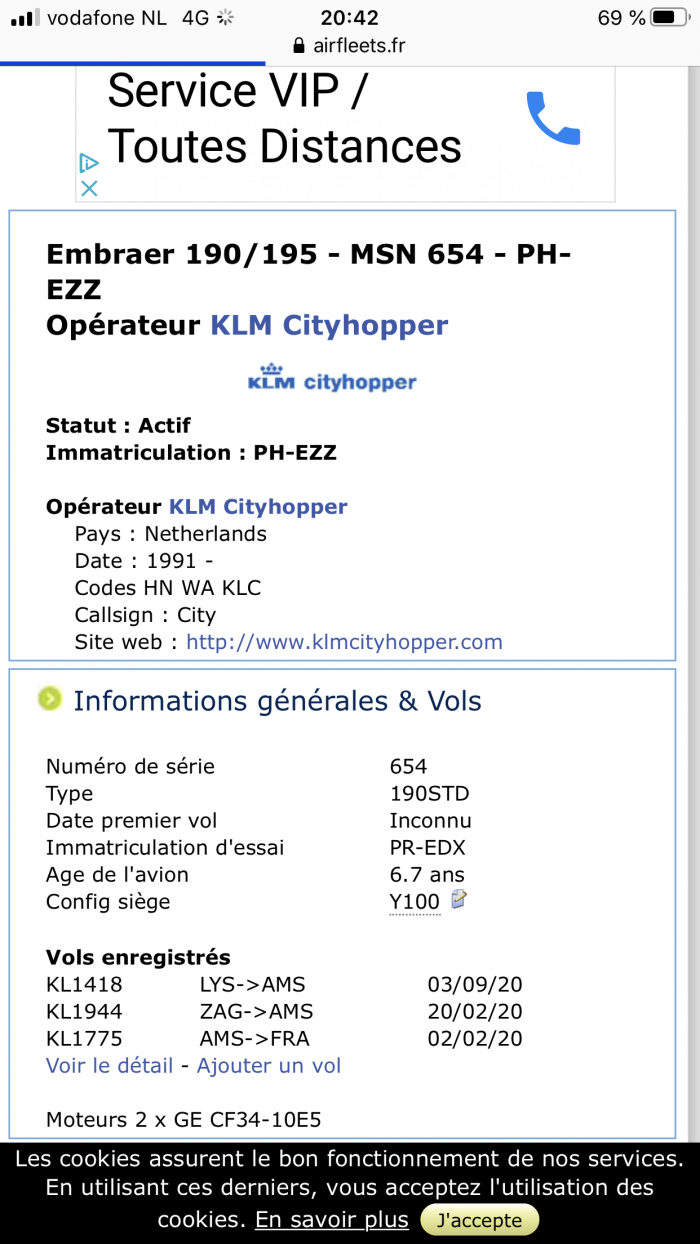Visit http://www.klmcityhopper.com website link

[x=344, y=642]
